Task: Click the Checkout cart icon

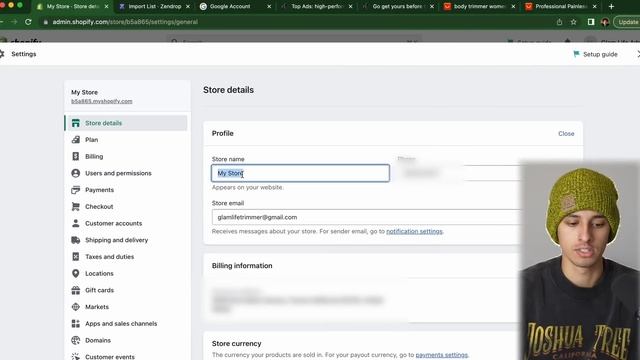Action: click(76, 207)
